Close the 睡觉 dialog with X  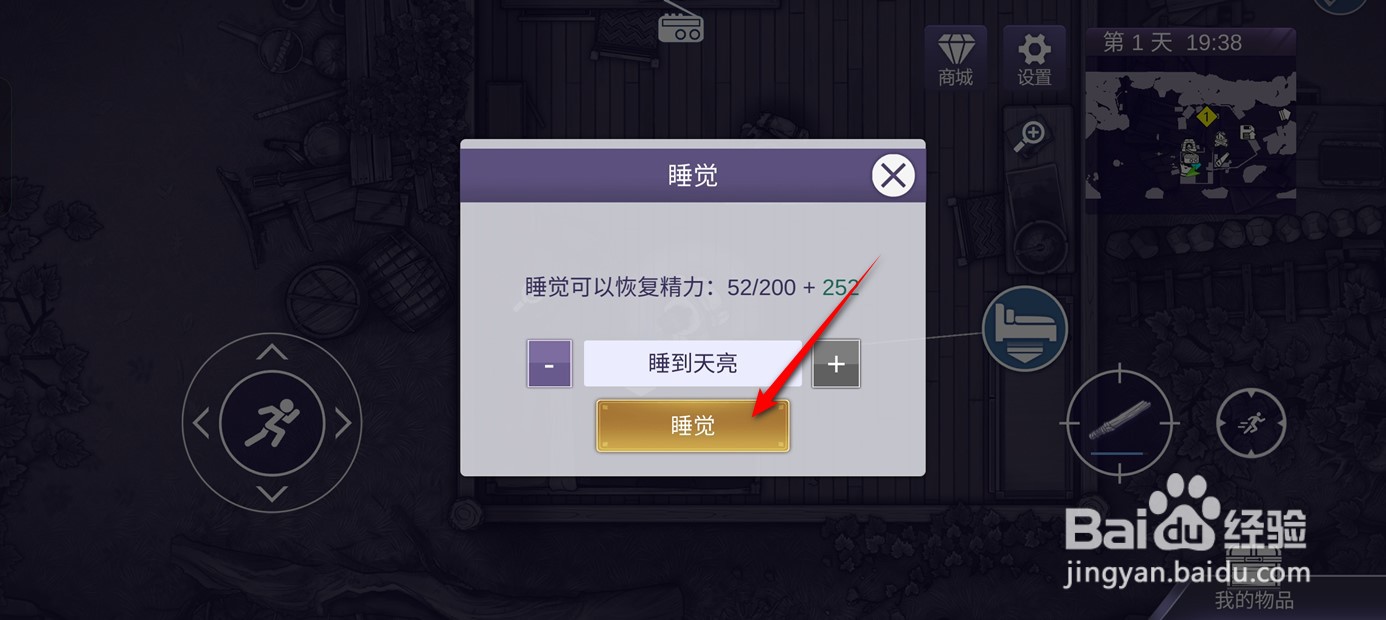tap(893, 176)
